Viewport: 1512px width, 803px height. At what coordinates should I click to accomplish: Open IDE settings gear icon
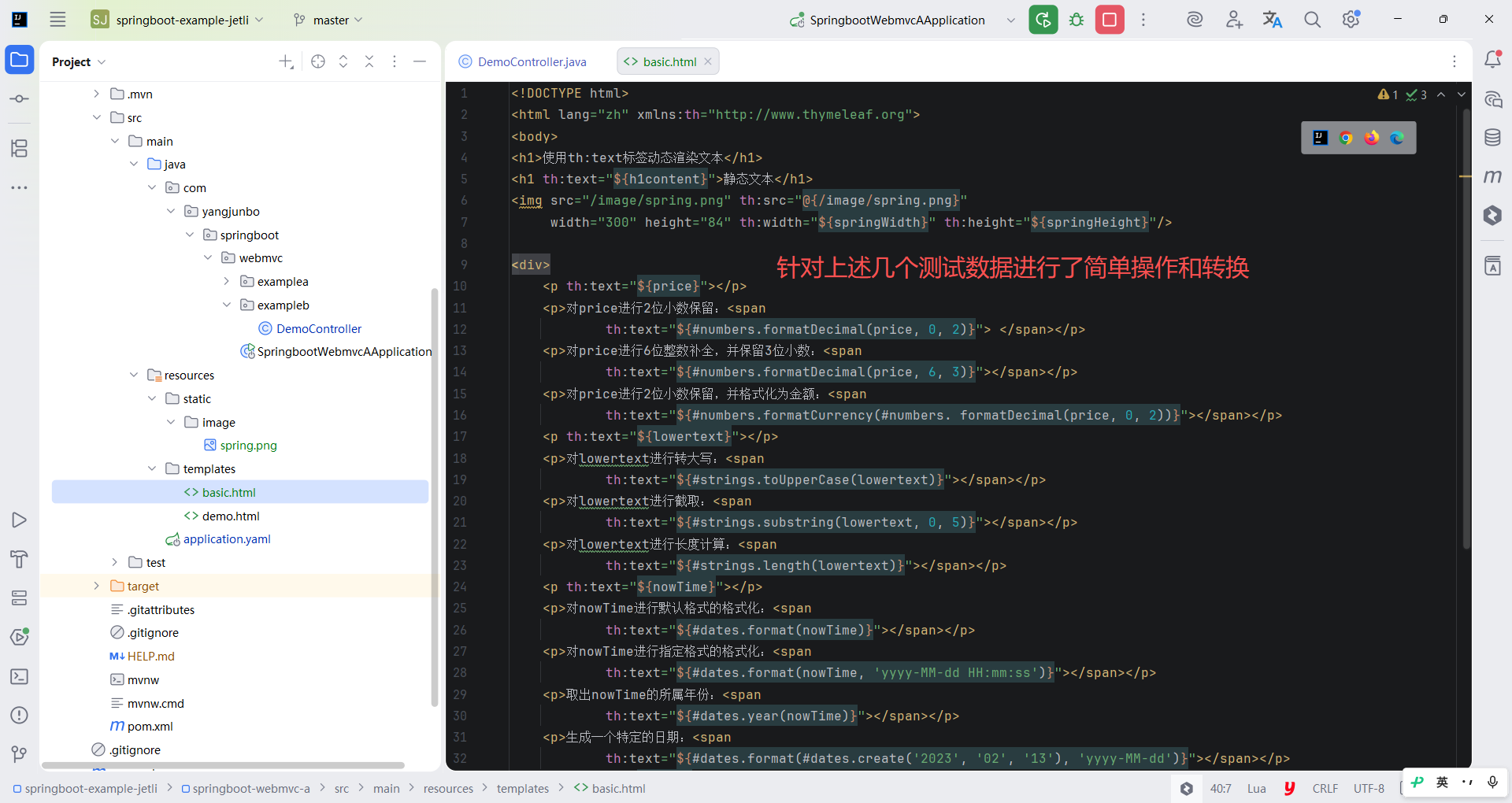tap(1351, 20)
